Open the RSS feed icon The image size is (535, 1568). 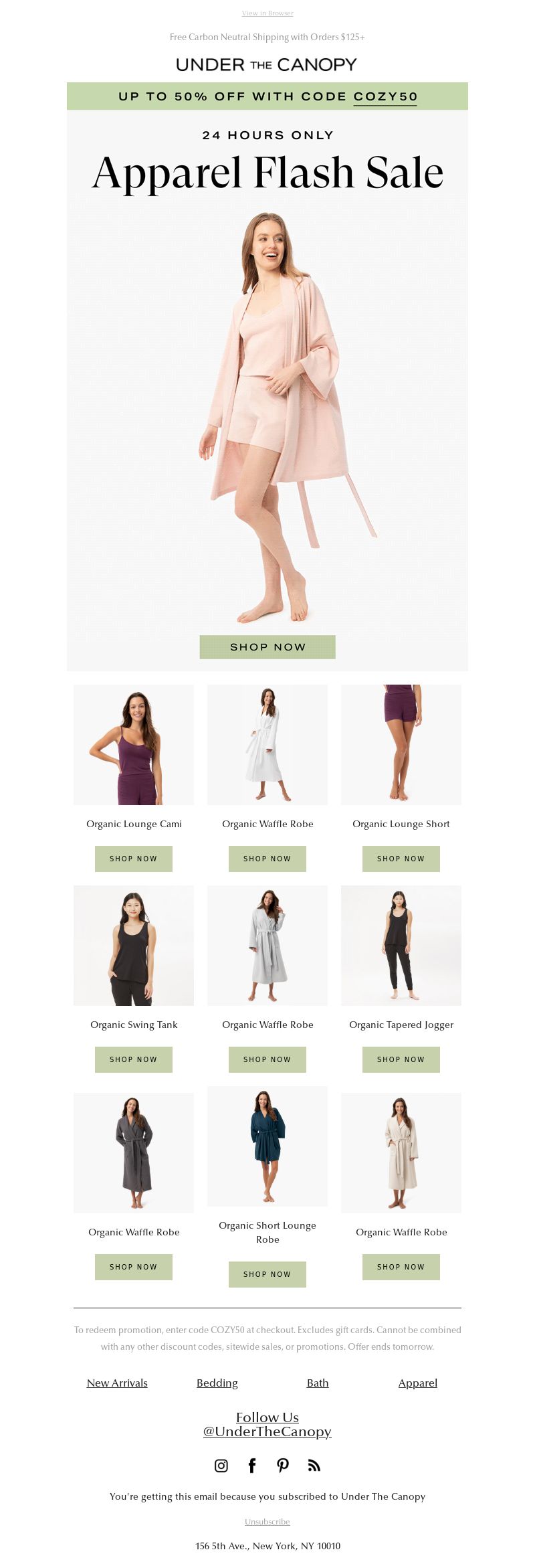314,1466
